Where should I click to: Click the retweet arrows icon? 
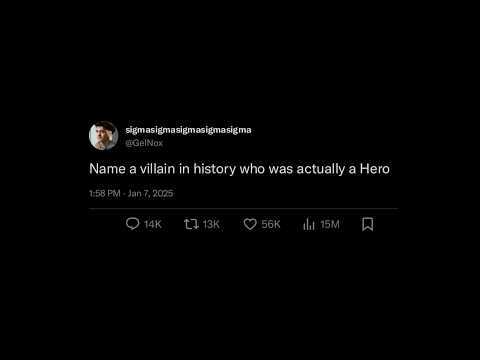pos(191,224)
